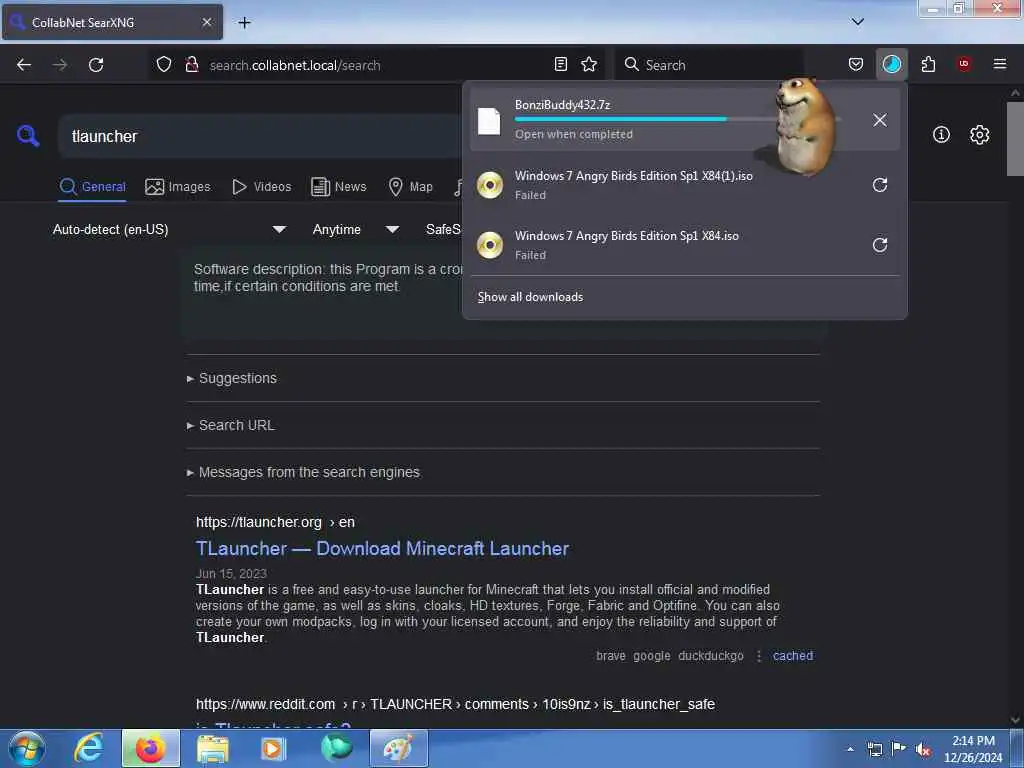Open Windows Explorer folder on taskbar

213,748
